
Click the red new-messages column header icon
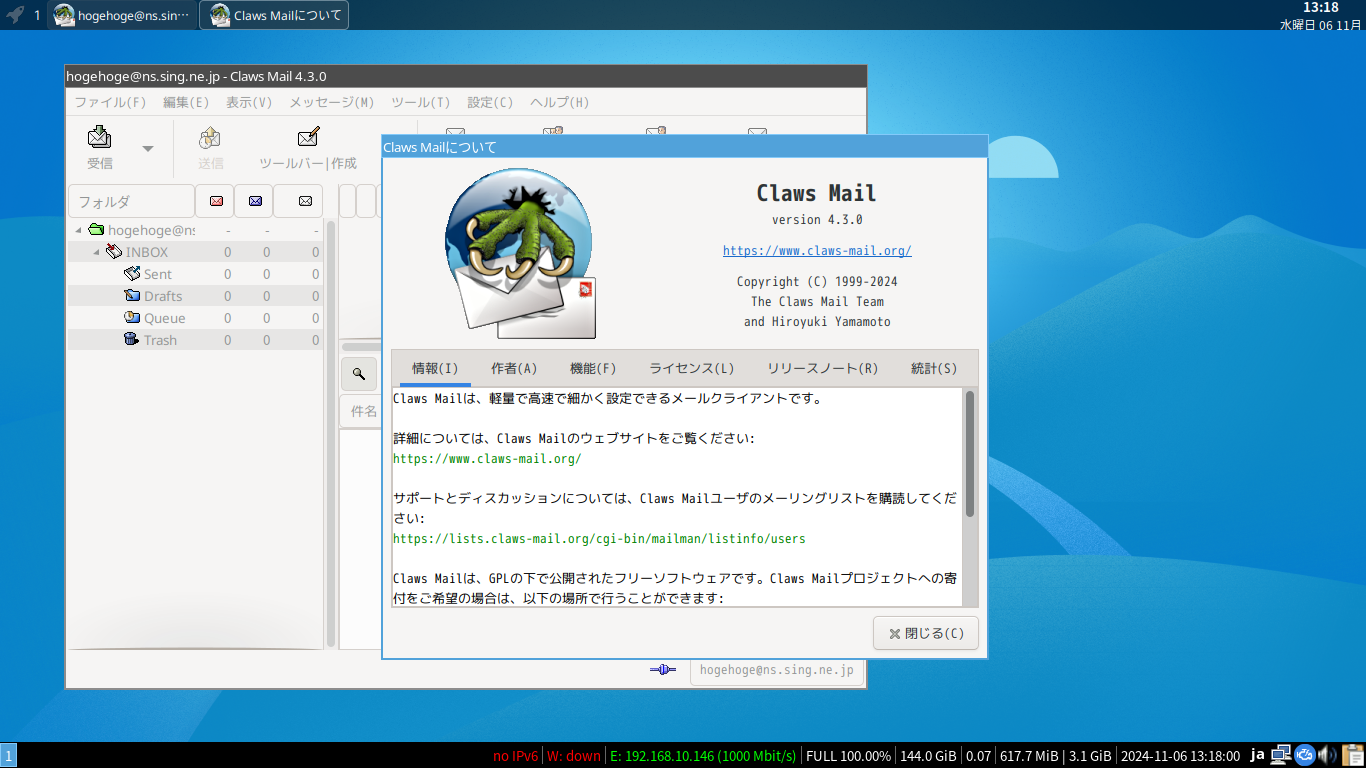[216, 201]
